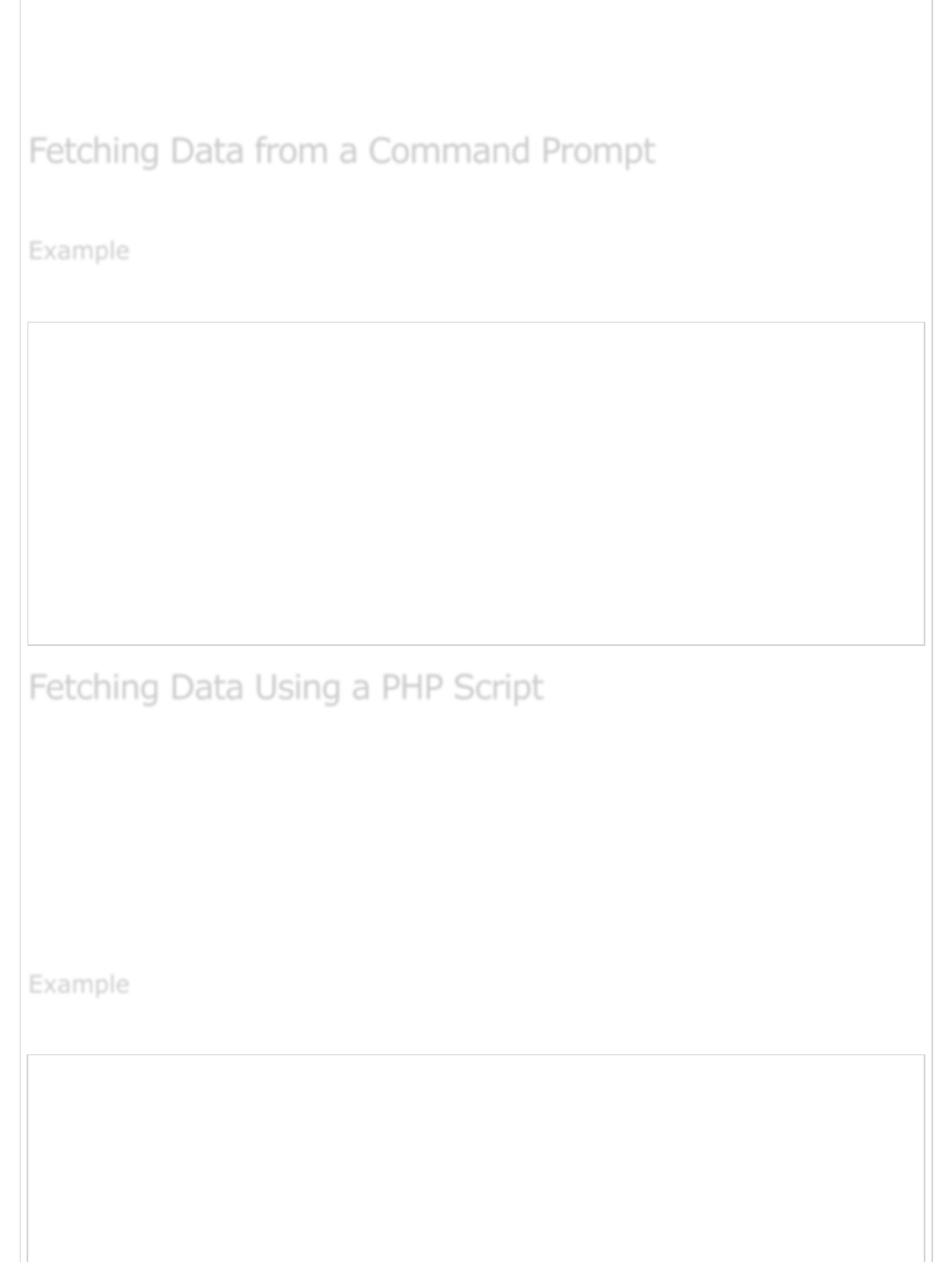This screenshot has width=952, height=1262.
Task: Click inside the first example code box
Action: coord(476,484)
